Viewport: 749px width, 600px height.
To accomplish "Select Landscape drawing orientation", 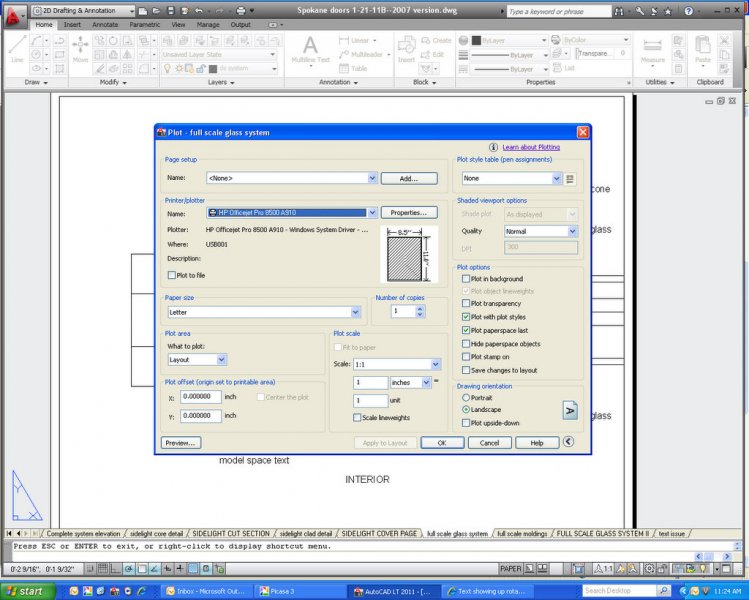I will [466, 409].
